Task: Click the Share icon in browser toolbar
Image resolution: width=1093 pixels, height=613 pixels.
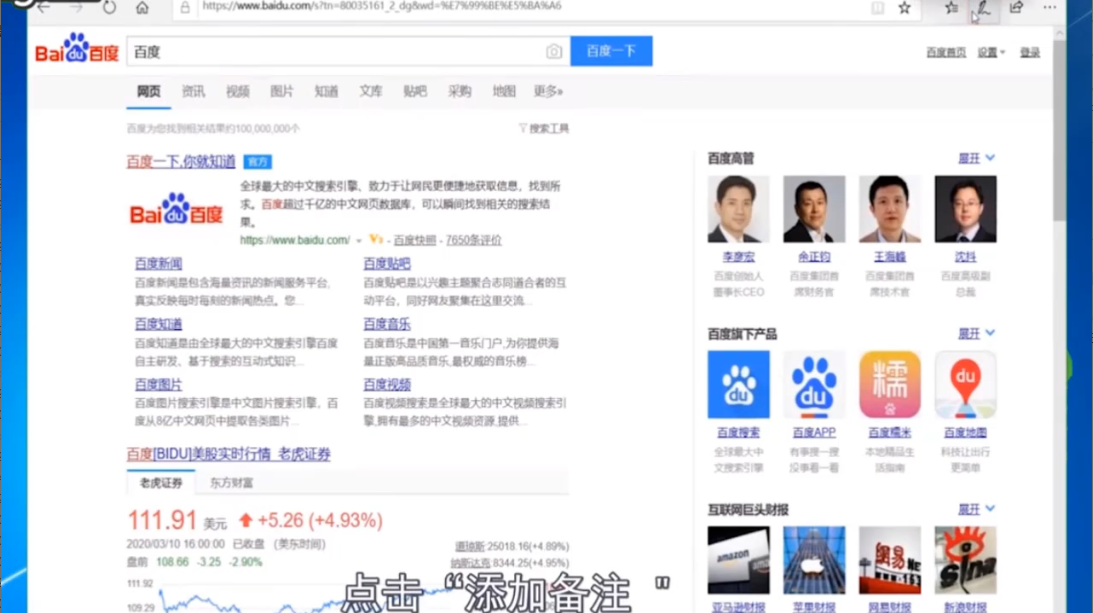Action: 1016,8
